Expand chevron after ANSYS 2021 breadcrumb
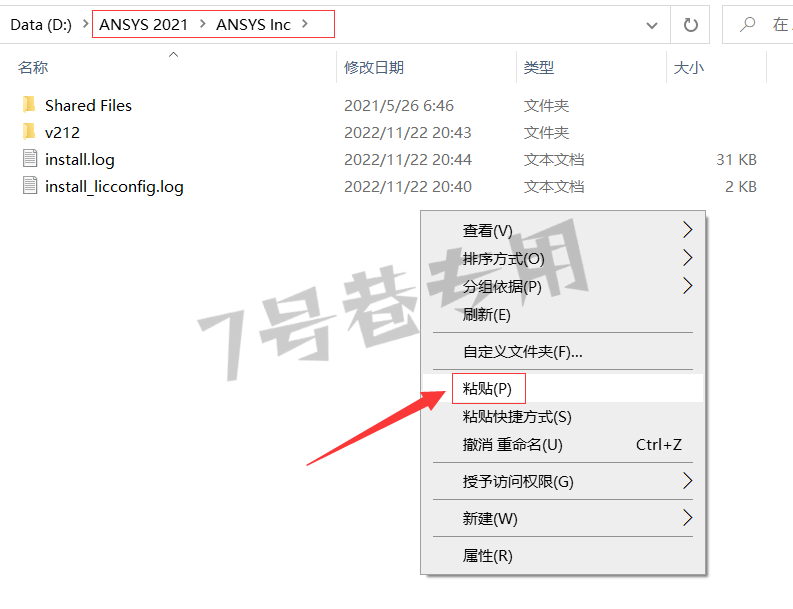Viewport: 793px width, 609px height. [x=203, y=24]
